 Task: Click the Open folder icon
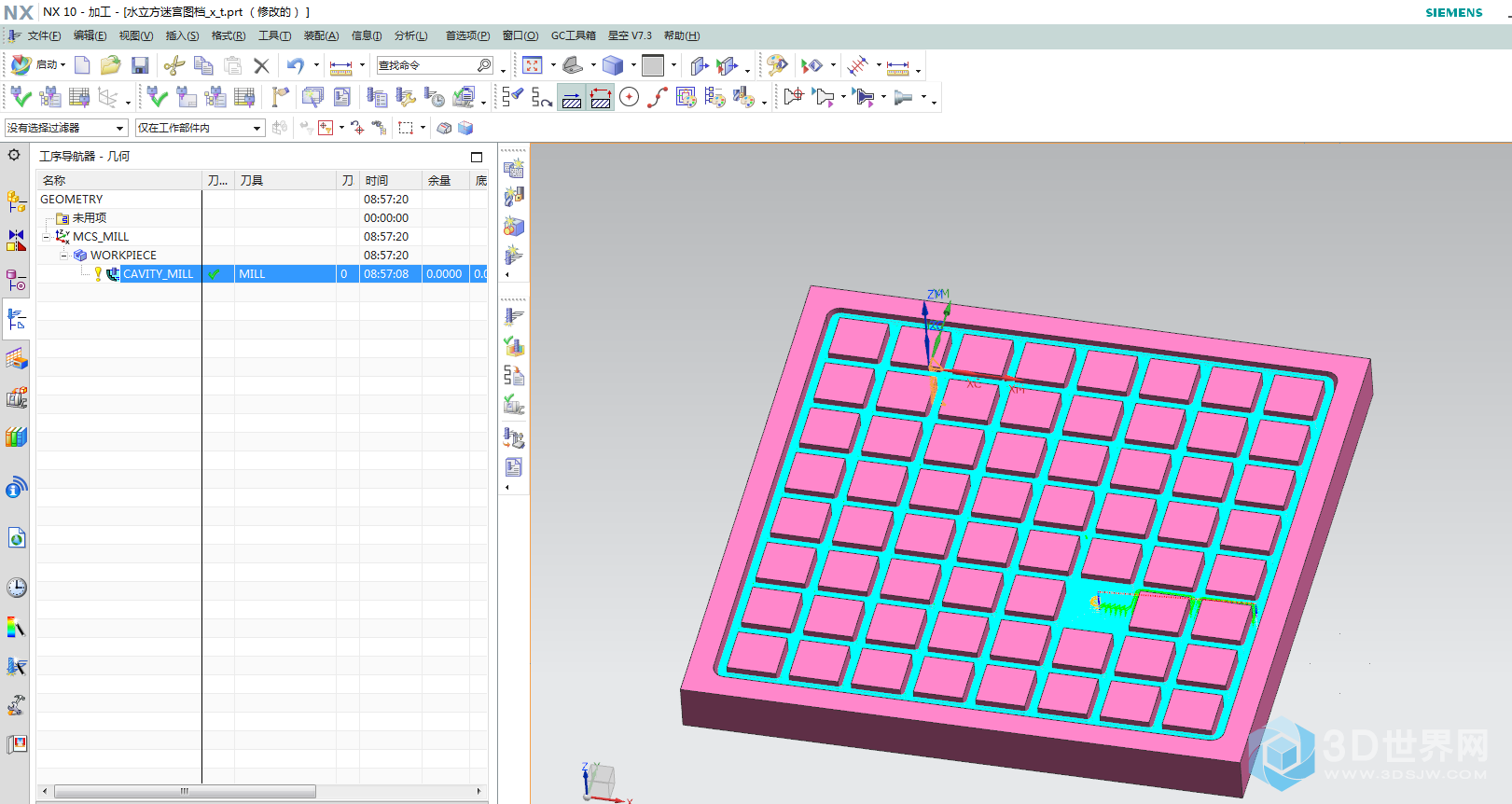click(x=110, y=65)
